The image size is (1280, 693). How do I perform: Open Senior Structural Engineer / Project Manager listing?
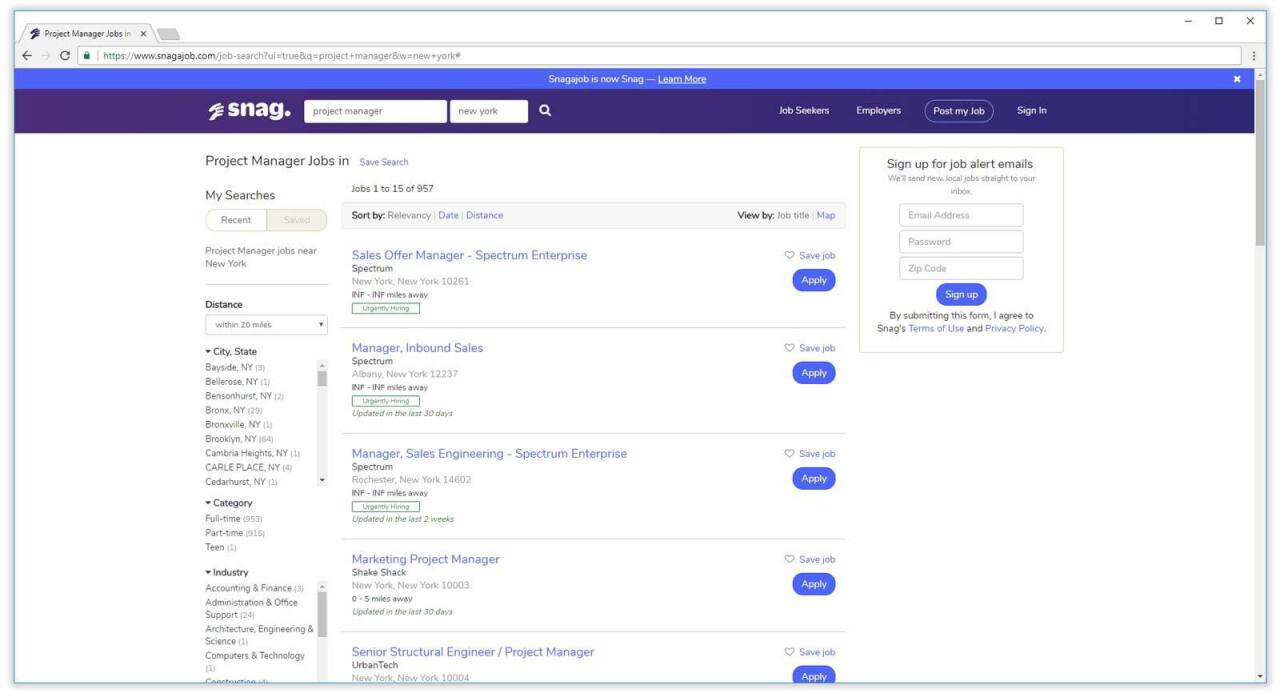click(473, 652)
